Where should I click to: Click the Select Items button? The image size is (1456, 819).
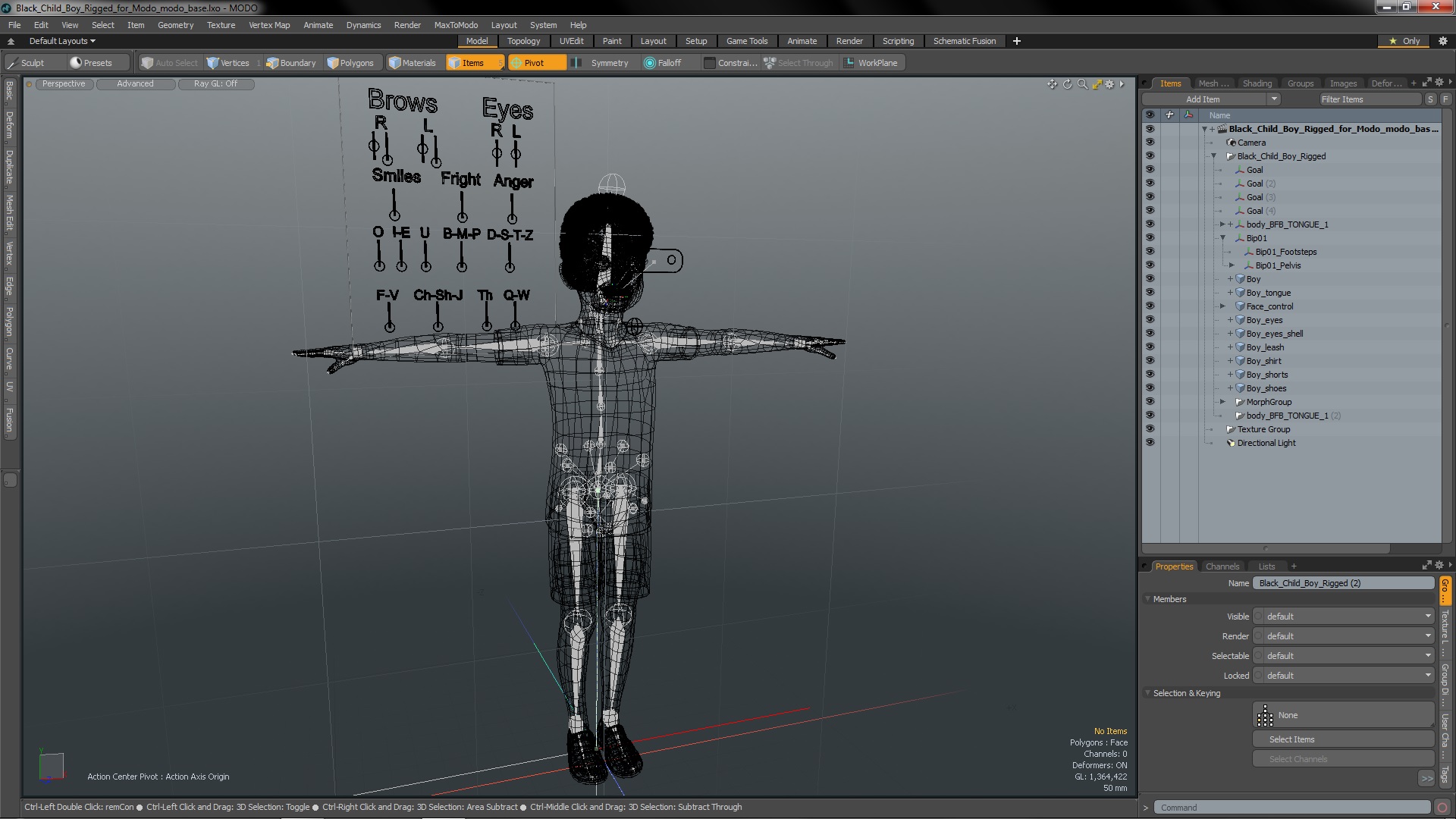coord(1291,739)
